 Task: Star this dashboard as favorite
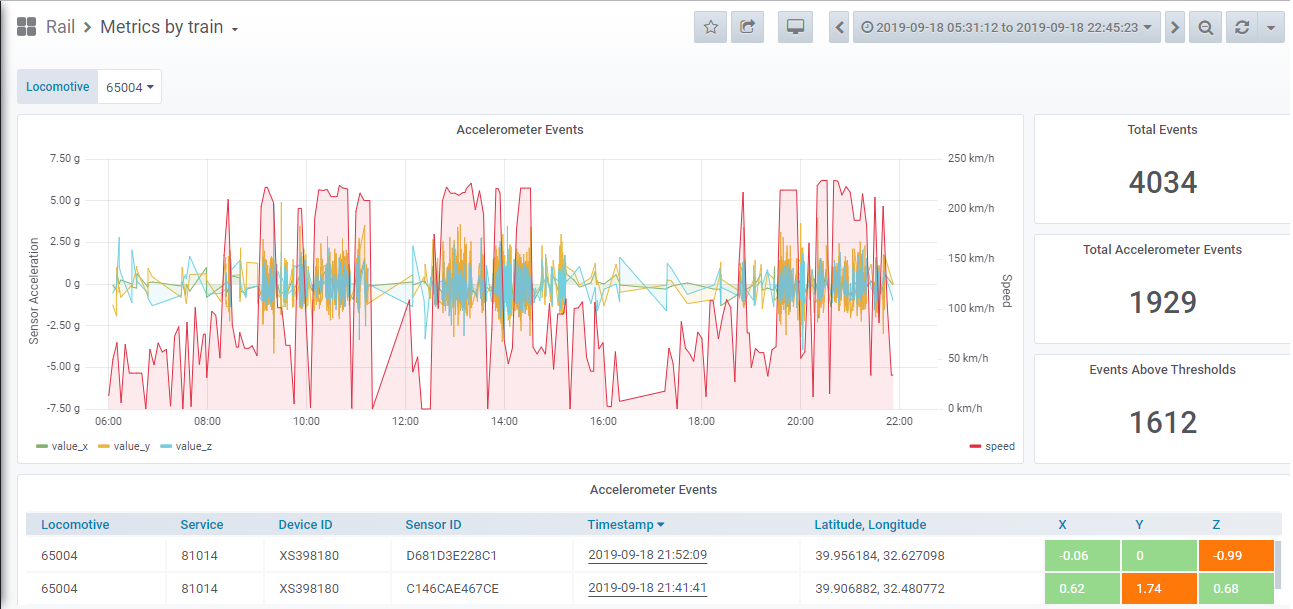pos(710,27)
